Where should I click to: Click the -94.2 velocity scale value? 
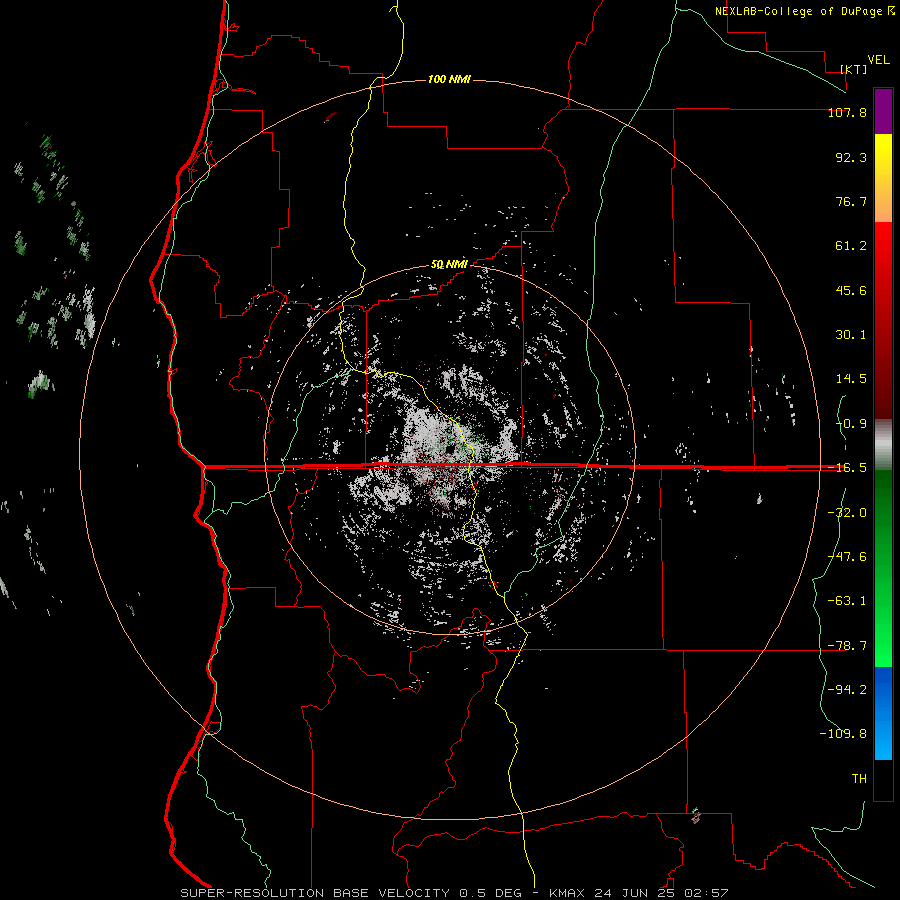click(847, 690)
